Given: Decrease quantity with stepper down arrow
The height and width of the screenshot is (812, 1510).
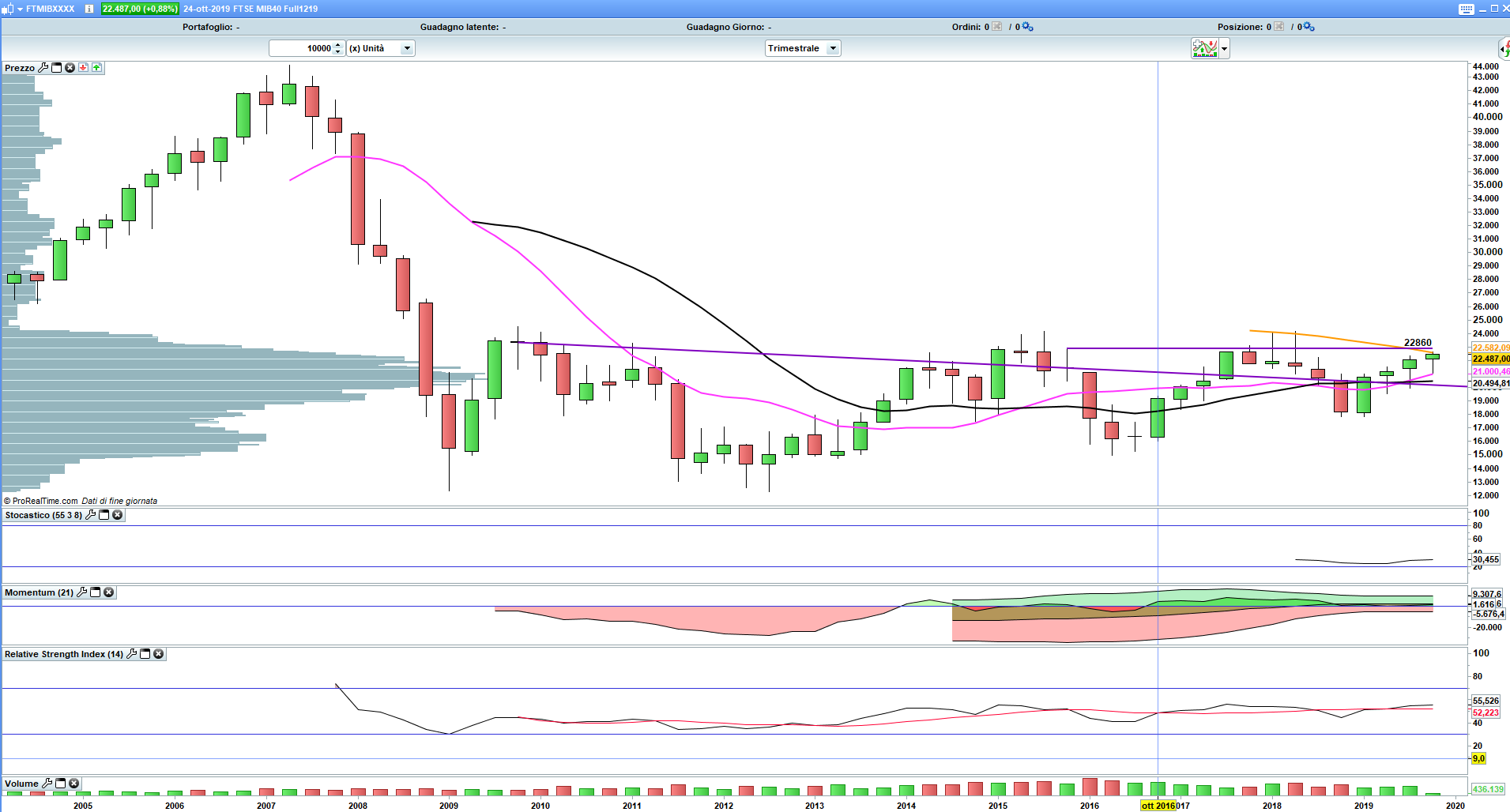Looking at the screenshot, I should click(338, 52).
